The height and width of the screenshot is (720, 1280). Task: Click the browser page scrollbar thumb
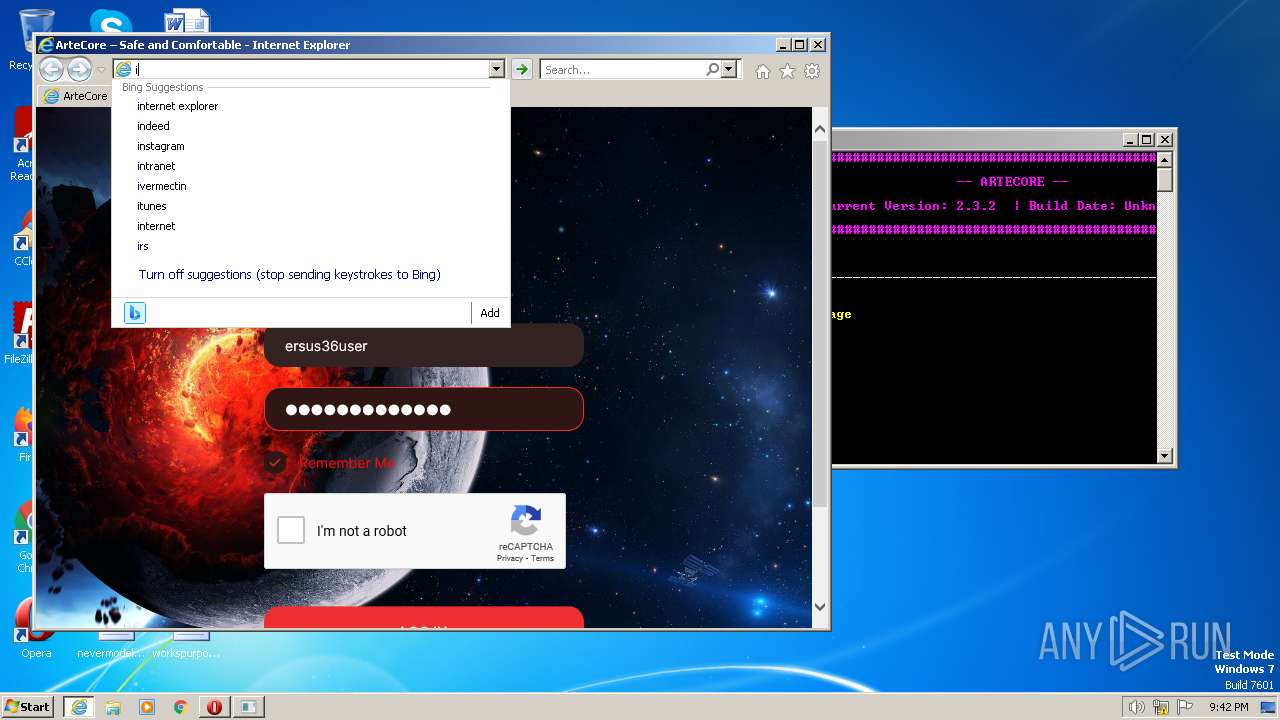pos(820,322)
